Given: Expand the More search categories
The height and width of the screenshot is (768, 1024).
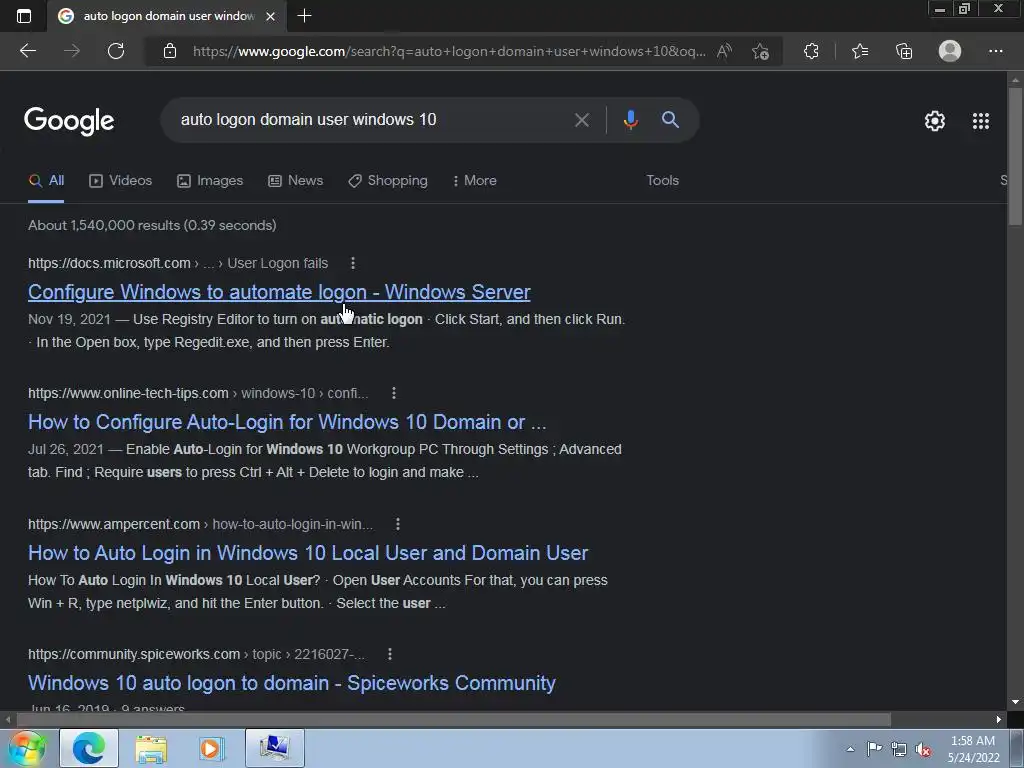Looking at the screenshot, I should [x=474, y=181].
